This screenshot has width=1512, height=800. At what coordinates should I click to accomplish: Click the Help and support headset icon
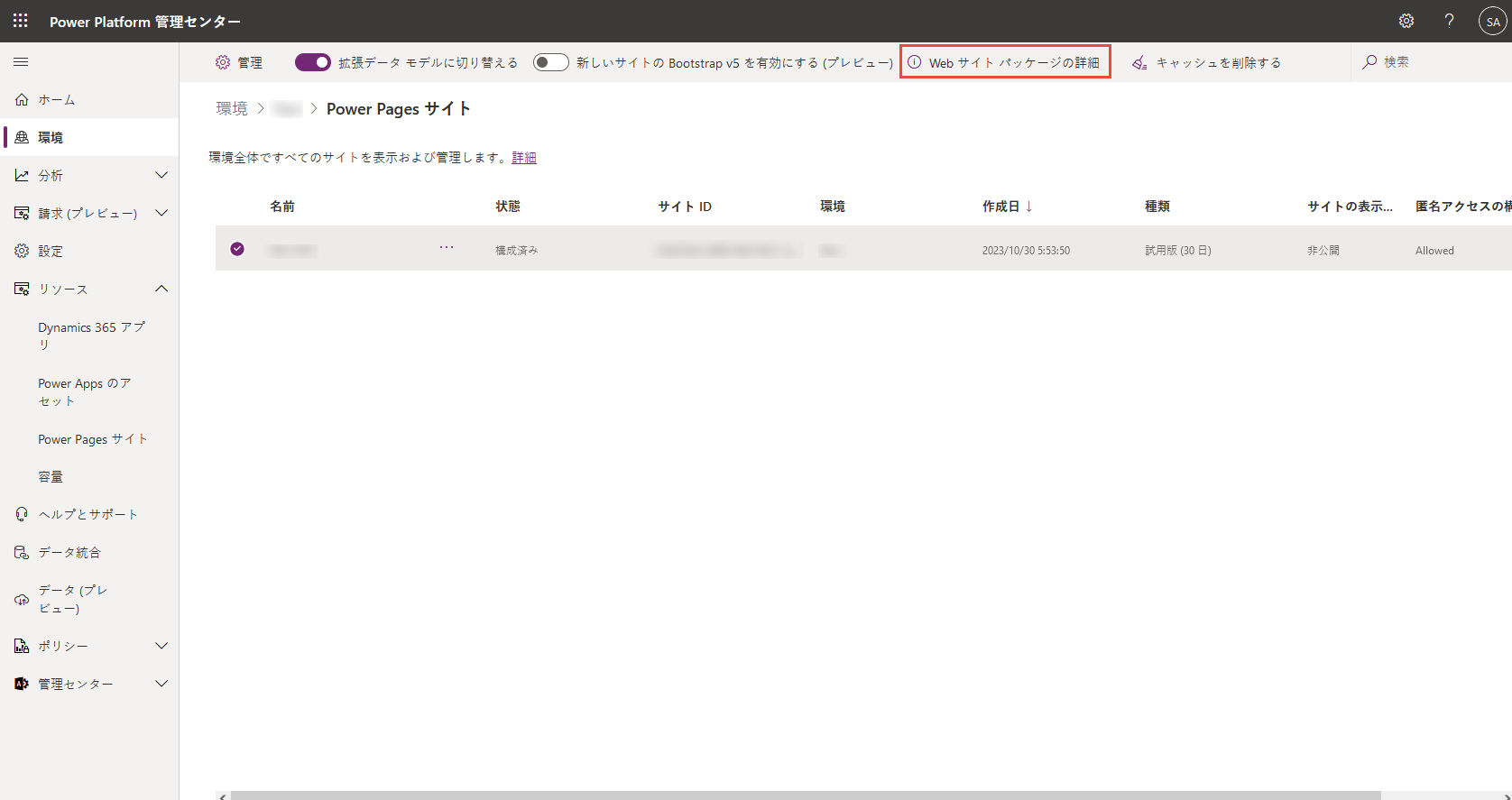point(22,514)
